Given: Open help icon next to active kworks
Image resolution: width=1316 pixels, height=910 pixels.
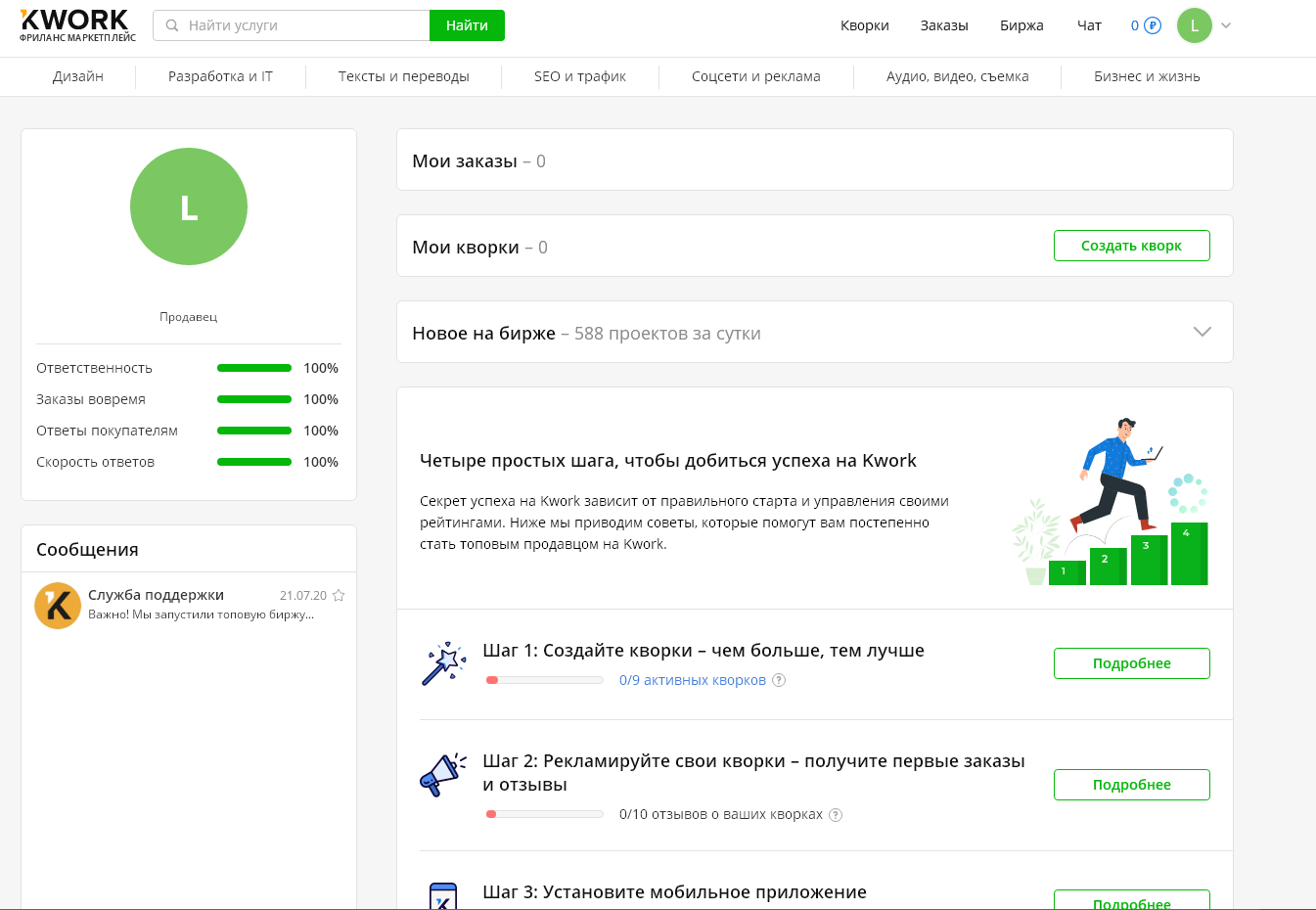Looking at the screenshot, I should point(779,680).
